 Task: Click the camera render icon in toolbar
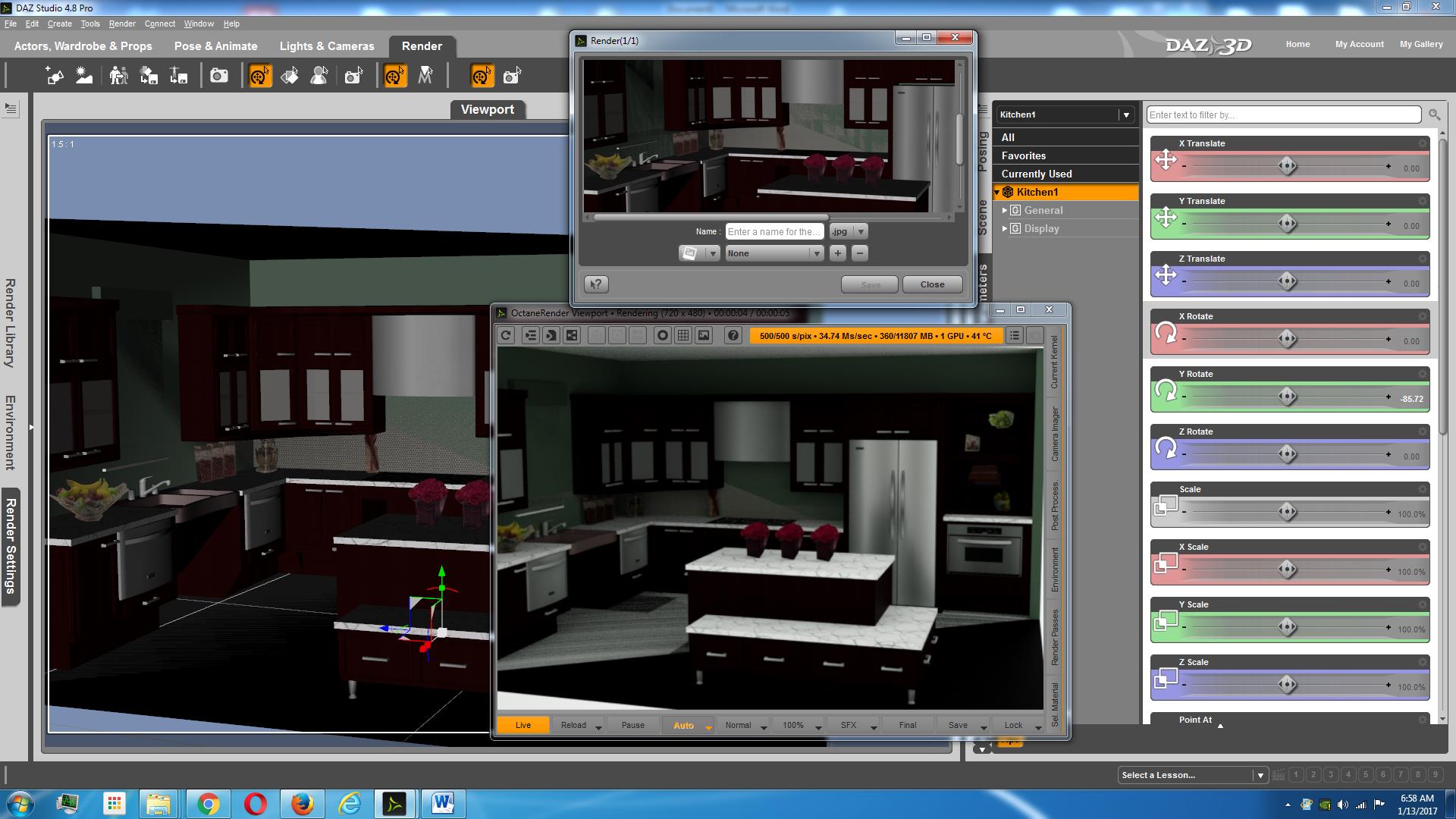point(219,76)
